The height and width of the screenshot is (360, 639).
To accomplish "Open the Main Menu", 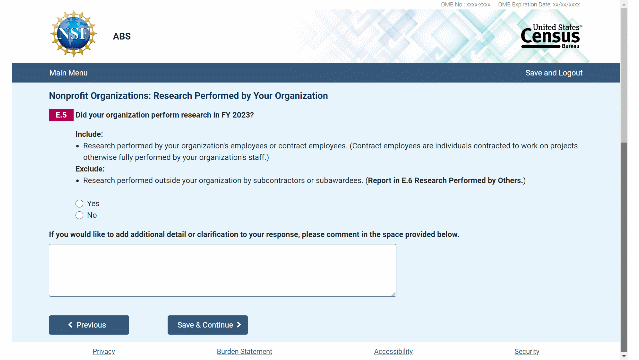I will point(68,73).
